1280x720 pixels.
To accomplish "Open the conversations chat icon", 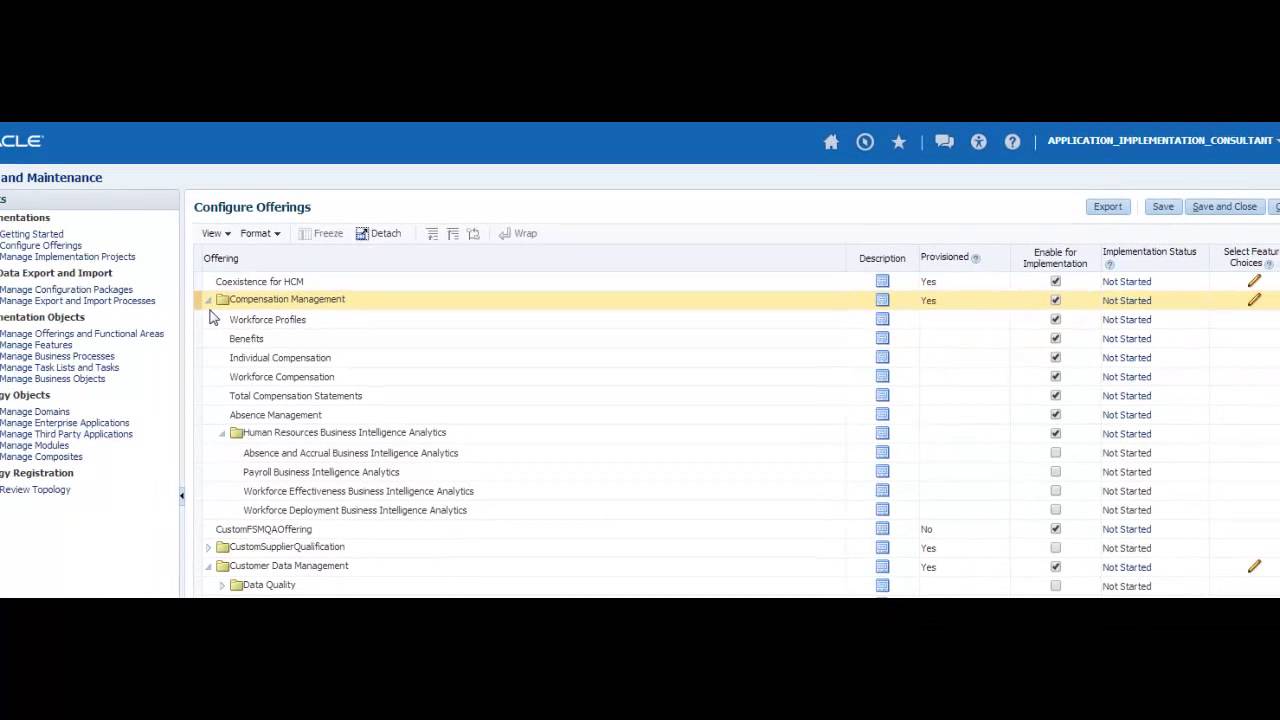I will [944, 142].
